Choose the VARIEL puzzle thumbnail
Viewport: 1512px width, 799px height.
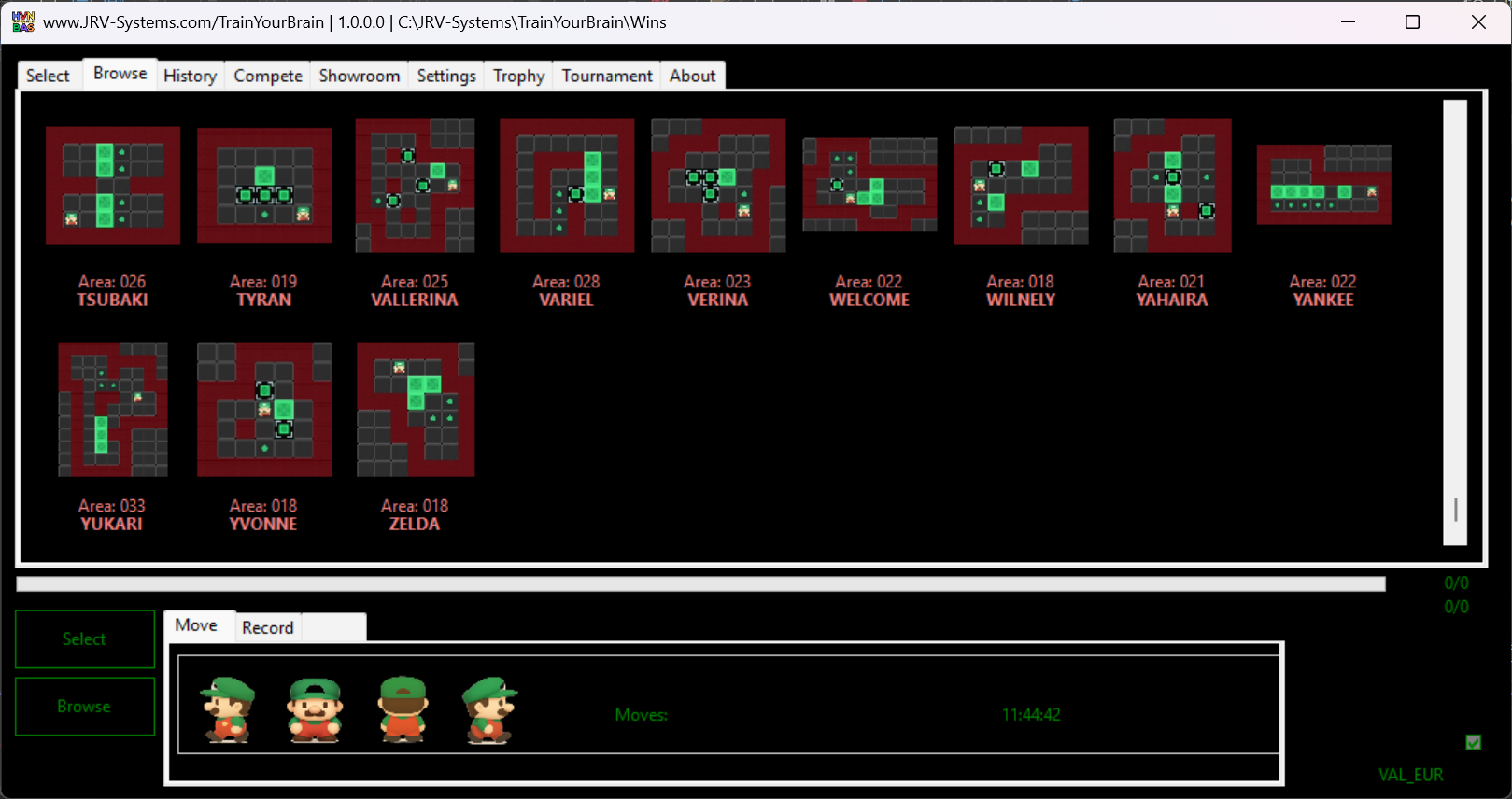[x=567, y=185]
